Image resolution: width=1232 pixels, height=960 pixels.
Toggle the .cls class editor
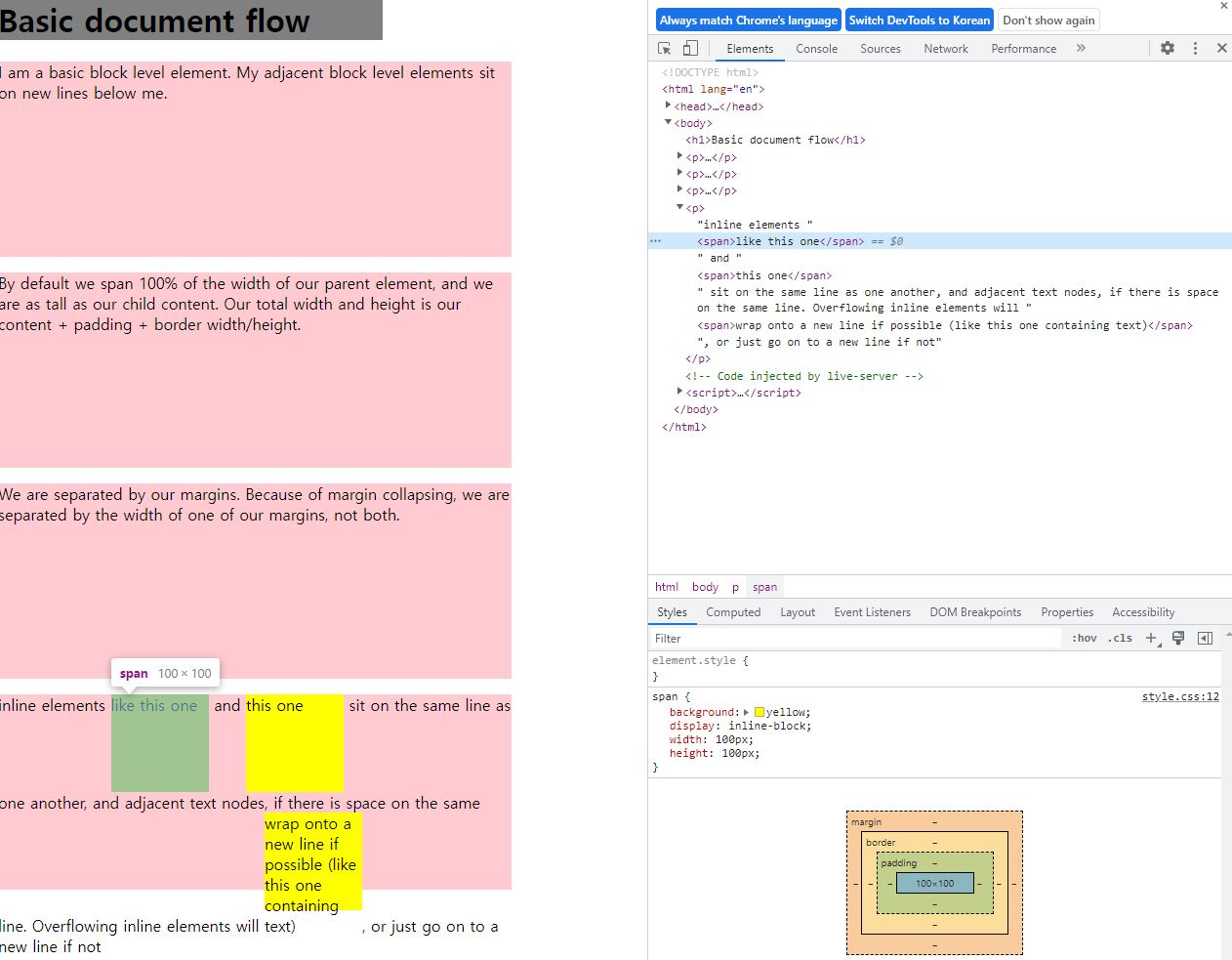1120,638
